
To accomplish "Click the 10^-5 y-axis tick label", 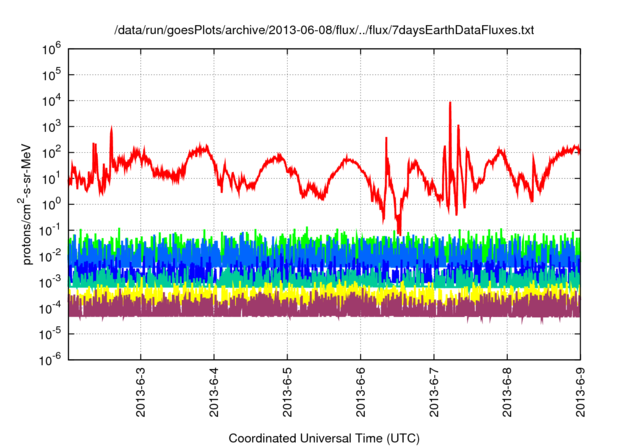I will point(51,334).
